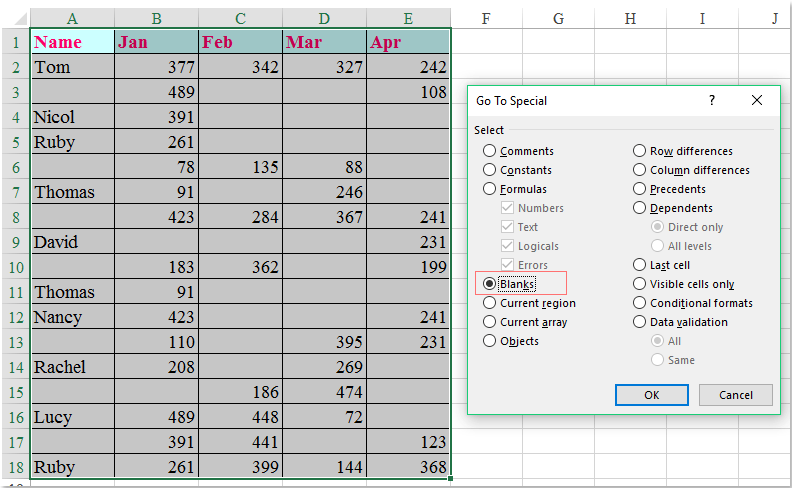Select the Last cell option
The width and height of the screenshot is (792, 488).
(x=640, y=265)
